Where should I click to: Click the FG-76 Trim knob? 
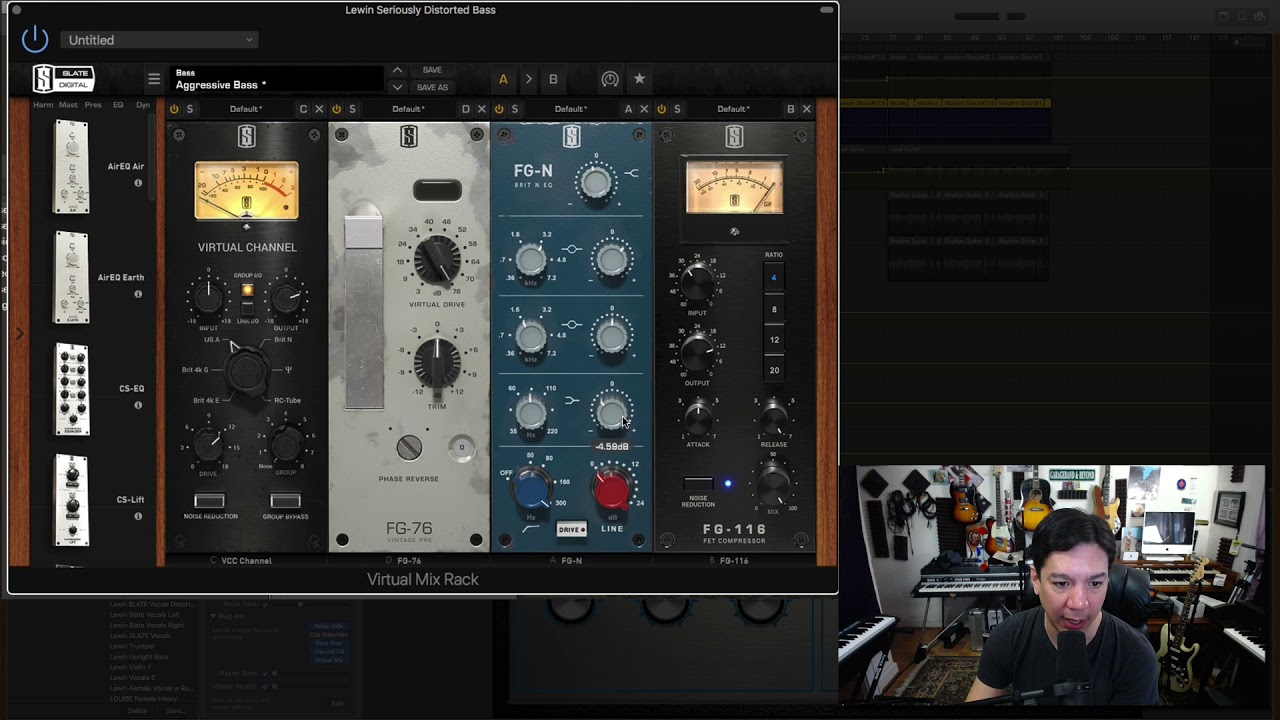pos(437,362)
